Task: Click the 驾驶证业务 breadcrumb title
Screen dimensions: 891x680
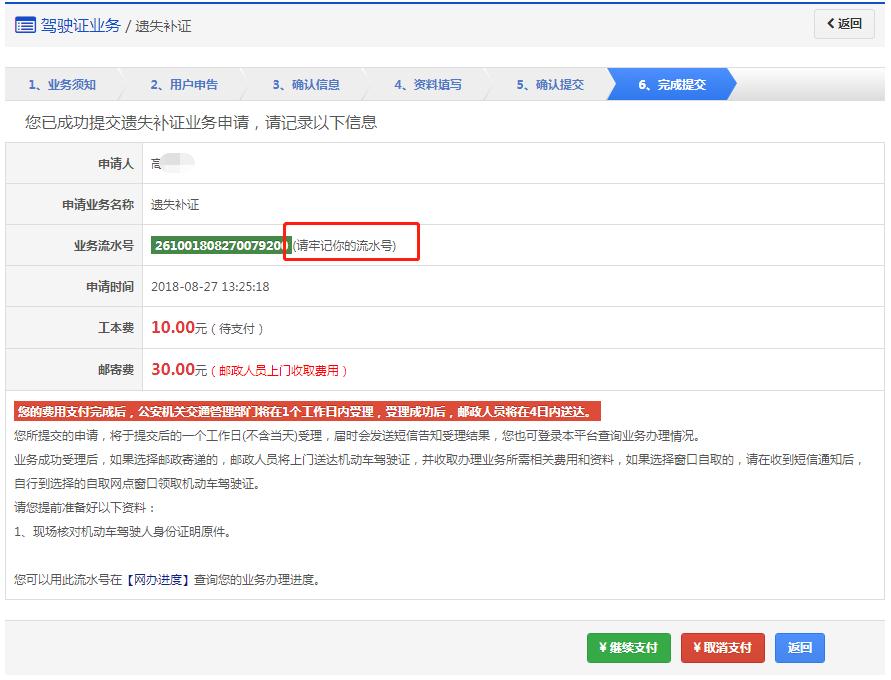Action: [x=80, y=25]
